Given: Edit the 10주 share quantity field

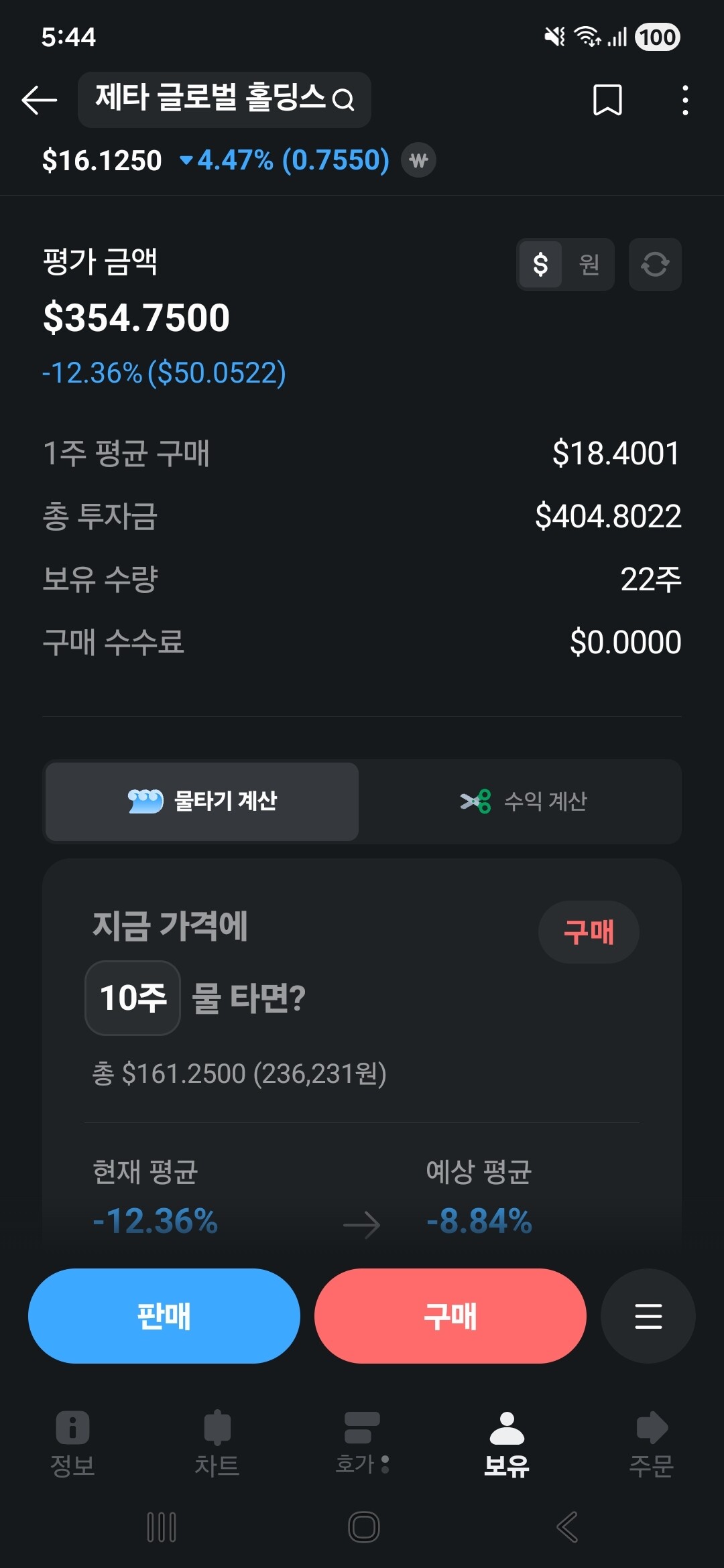Looking at the screenshot, I should click(x=133, y=998).
